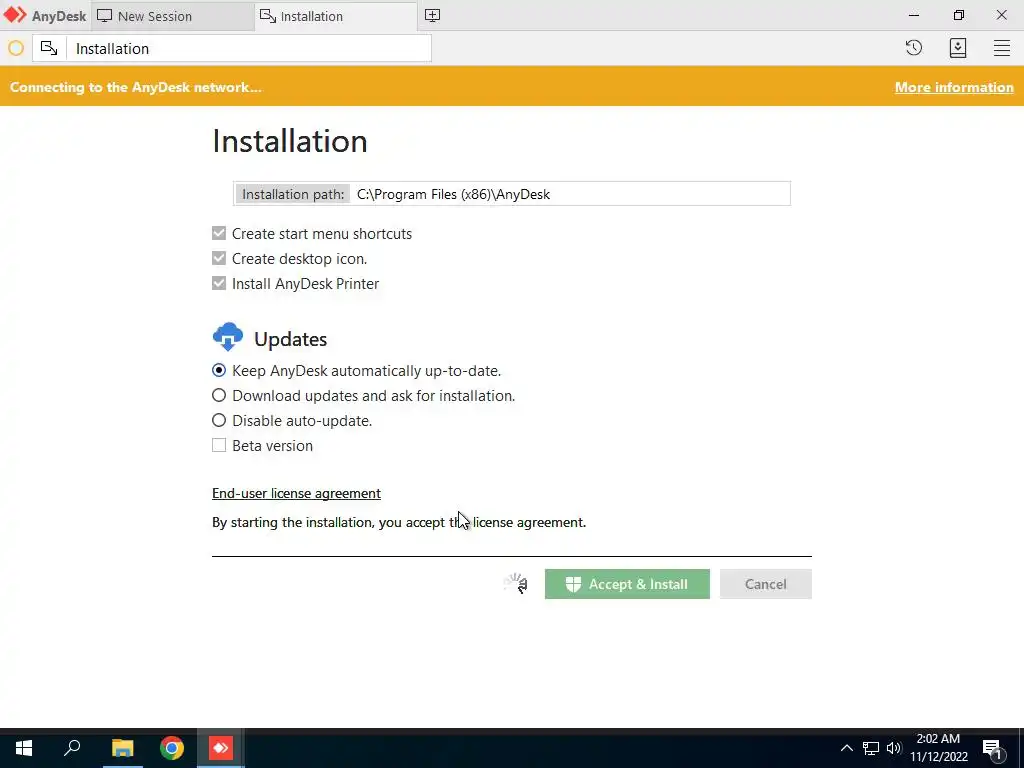The height and width of the screenshot is (768, 1024).
Task: Close the AnyDesk window
Action: point(1001,15)
